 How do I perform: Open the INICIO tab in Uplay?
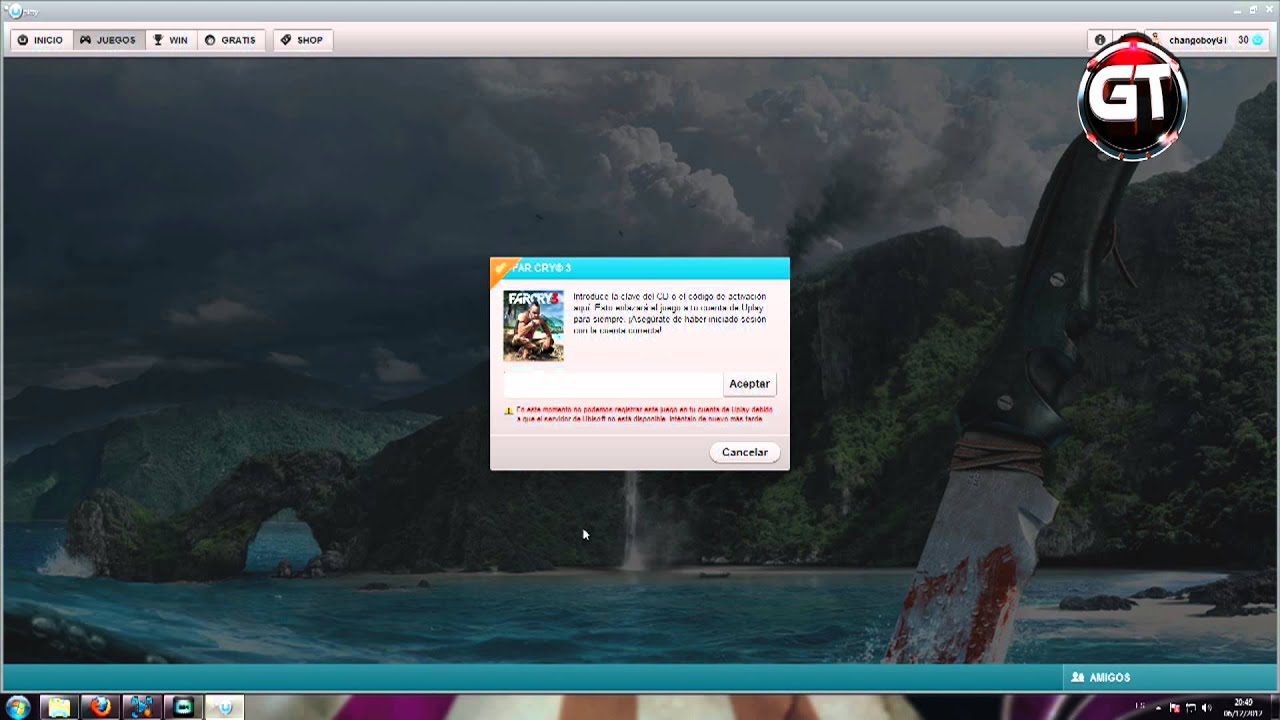(41, 40)
